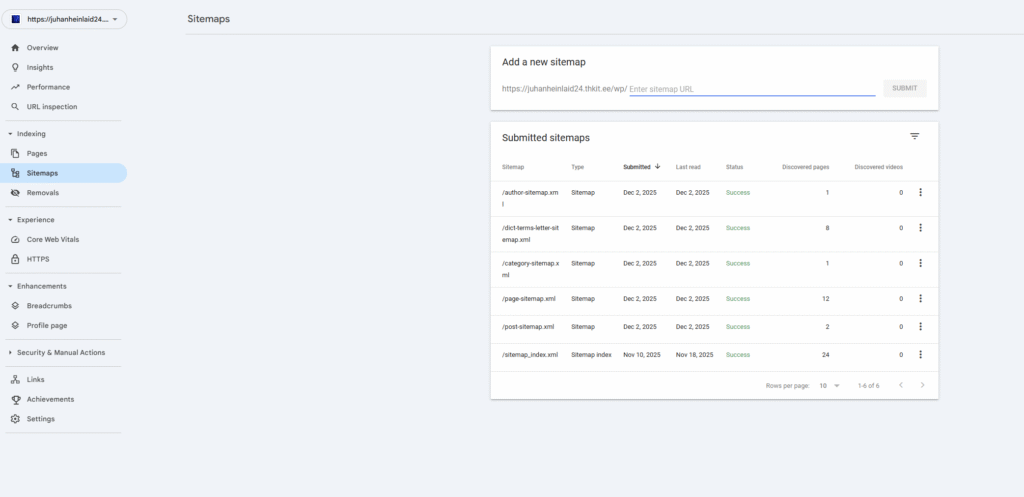Open the /post-sitemap.xml sitemap entry
The image size is (1024, 497).
pos(528,327)
